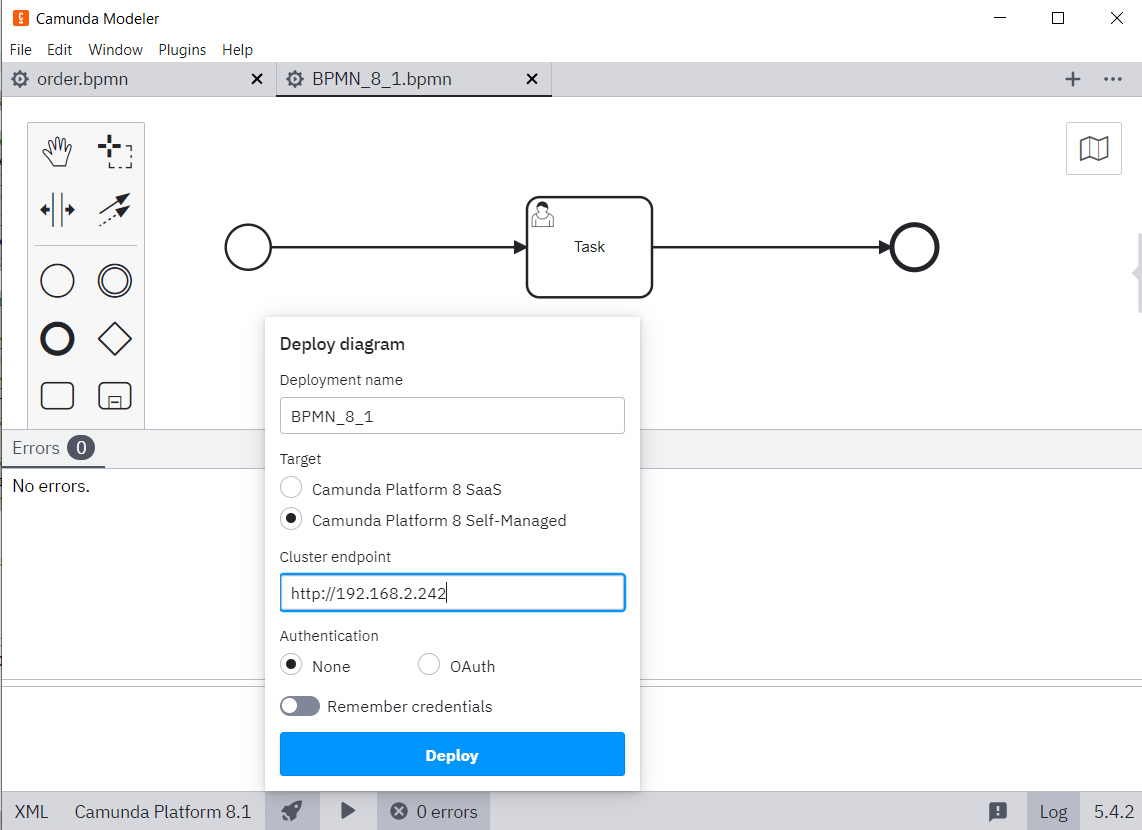
Task: Choose None authentication
Action: [291, 665]
